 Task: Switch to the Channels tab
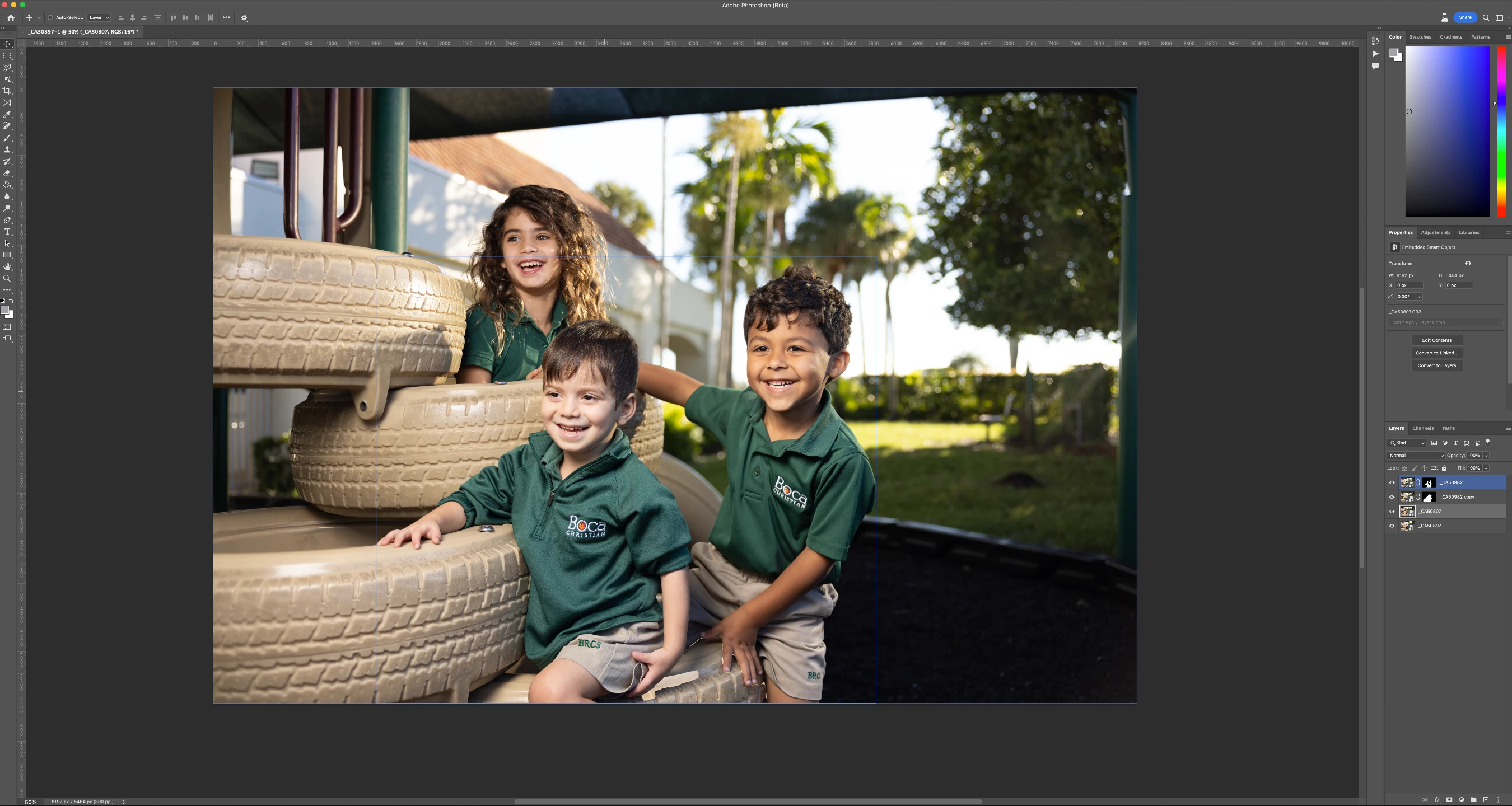pyautogui.click(x=1423, y=428)
